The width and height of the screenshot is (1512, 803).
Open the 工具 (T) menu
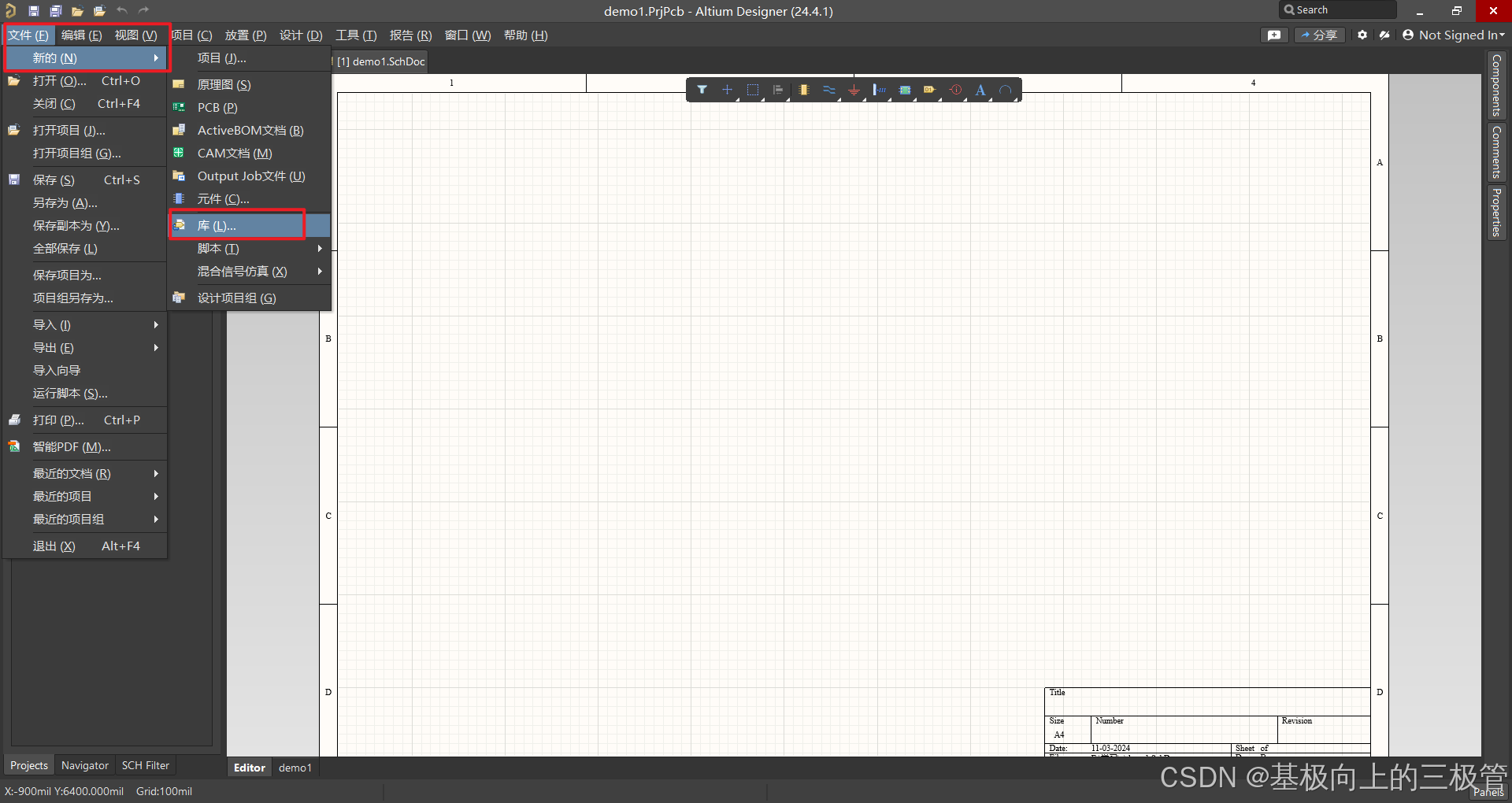tap(356, 35)
